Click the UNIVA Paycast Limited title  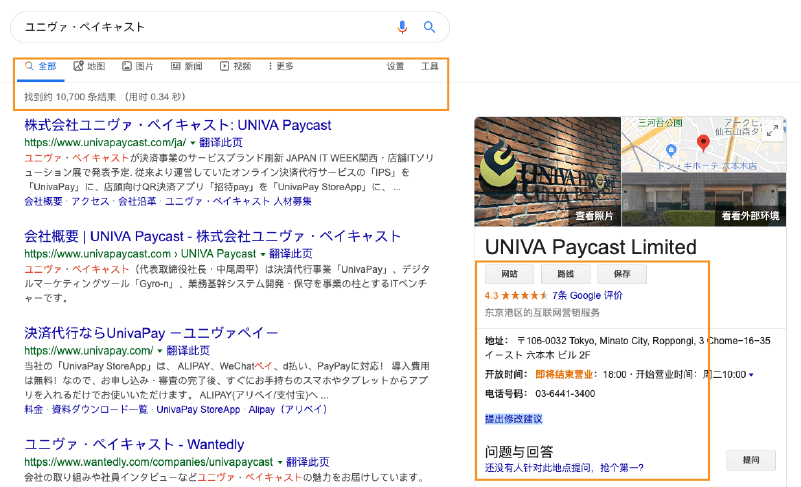(x=591, y=247)
